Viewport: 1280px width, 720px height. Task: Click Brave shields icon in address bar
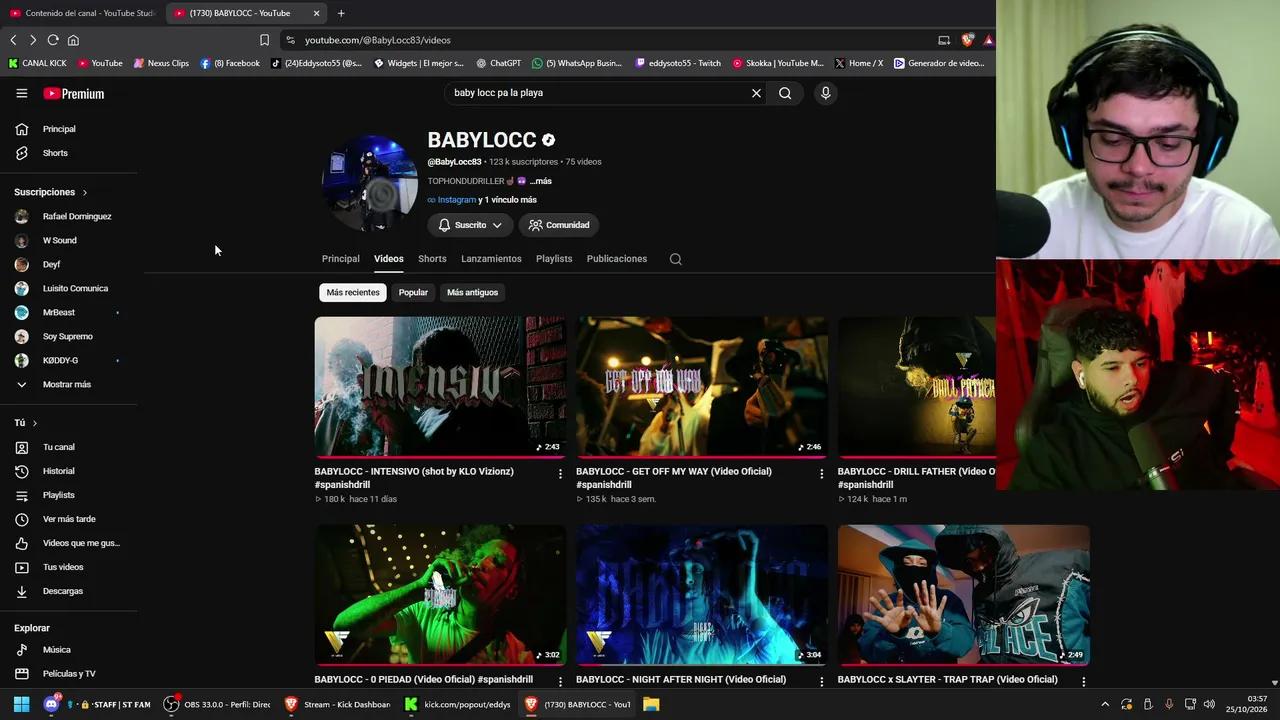(967, 40)
